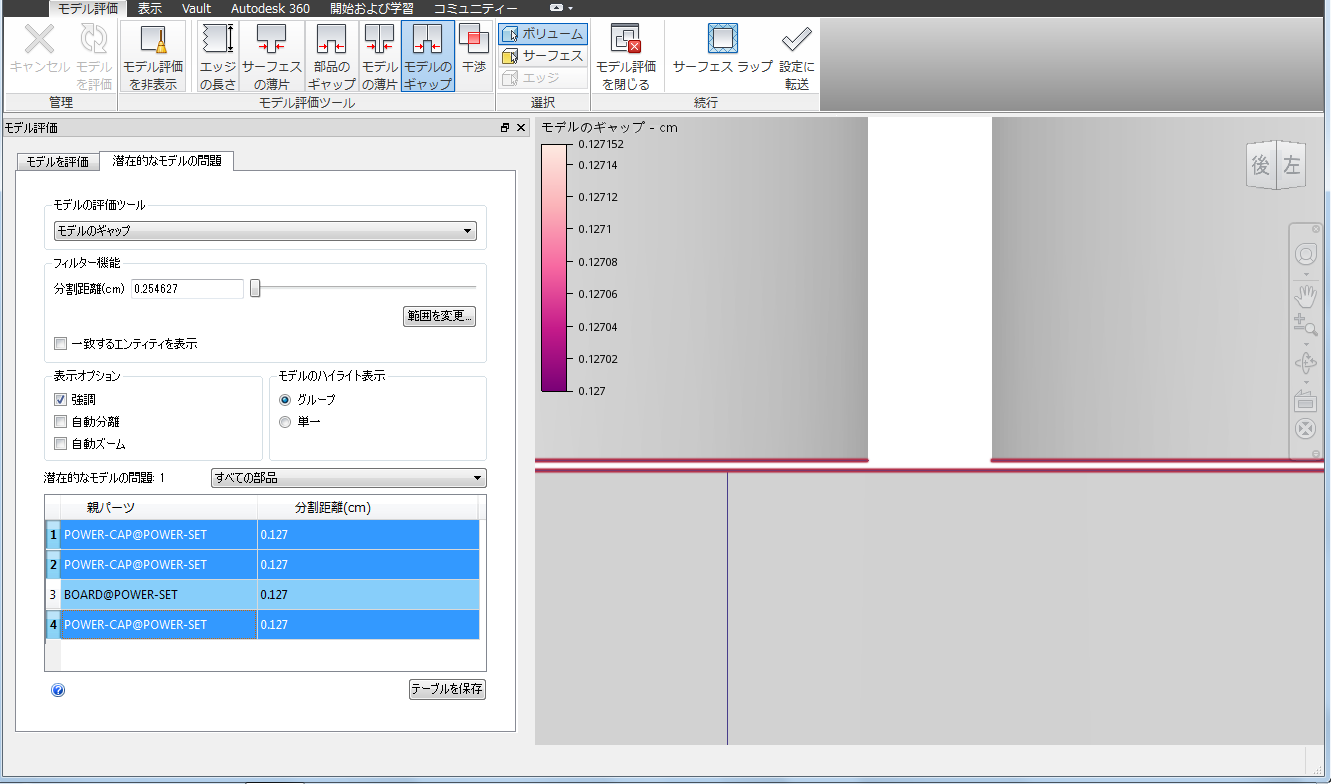Select row 3 BOARD@POWER-SET

(x=262, y=595)
